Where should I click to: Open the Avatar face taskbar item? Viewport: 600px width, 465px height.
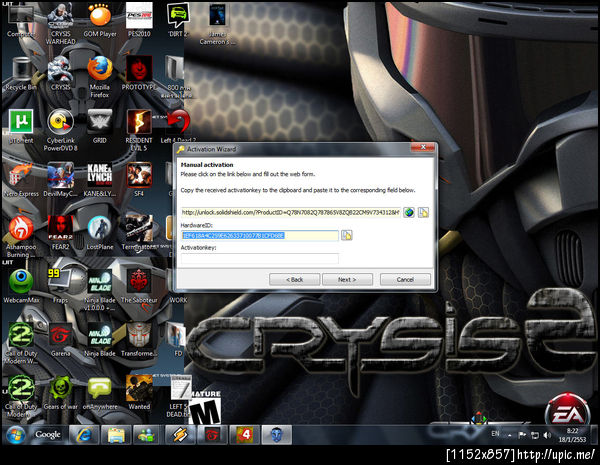click(x=277, y=435)
